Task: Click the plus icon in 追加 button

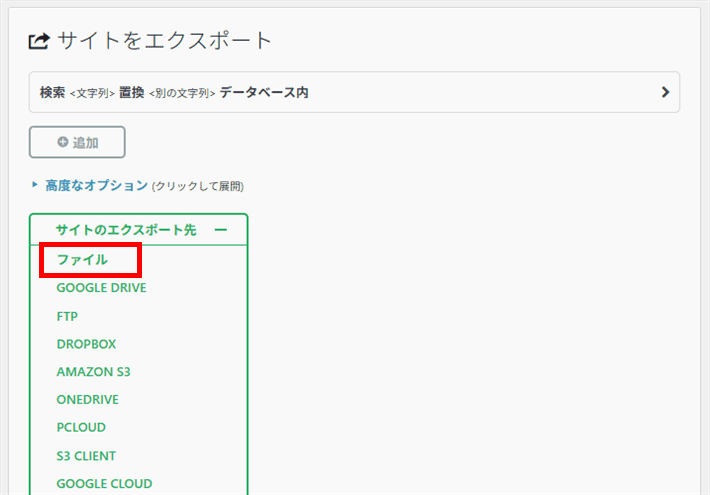Action: click(x=62, y=142)
